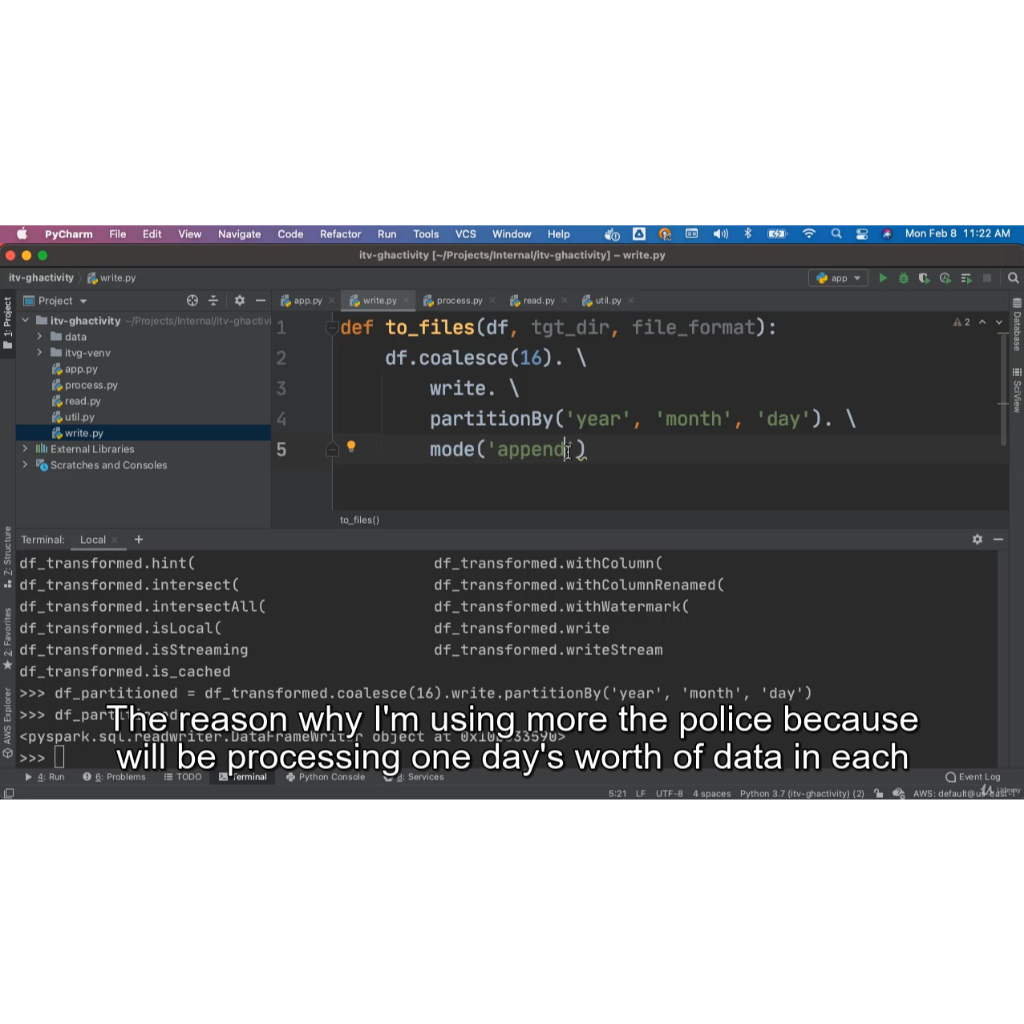Open the 4: Run tool window
This screenshot has width=1024, height=1024.
(x=44, y=777)
